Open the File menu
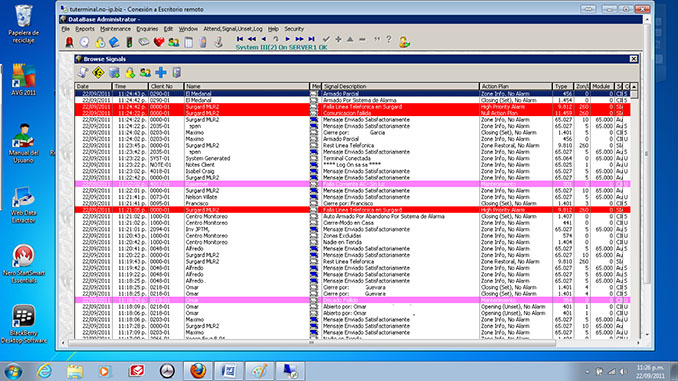The image size is (678, 381). [x=65, y=29]
